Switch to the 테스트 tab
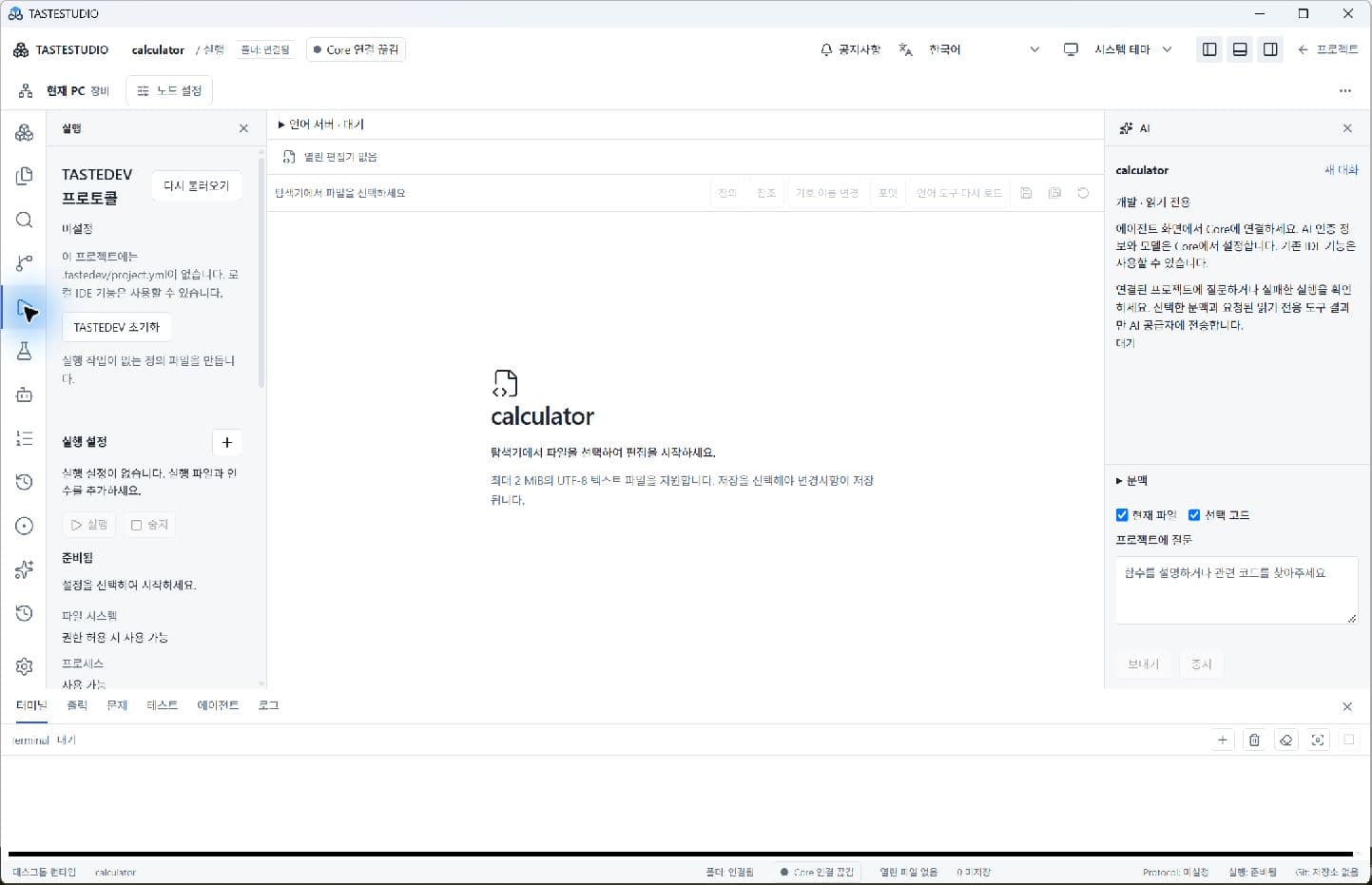The width and height of the screenshot is (1372, 885). click(162, 705)
